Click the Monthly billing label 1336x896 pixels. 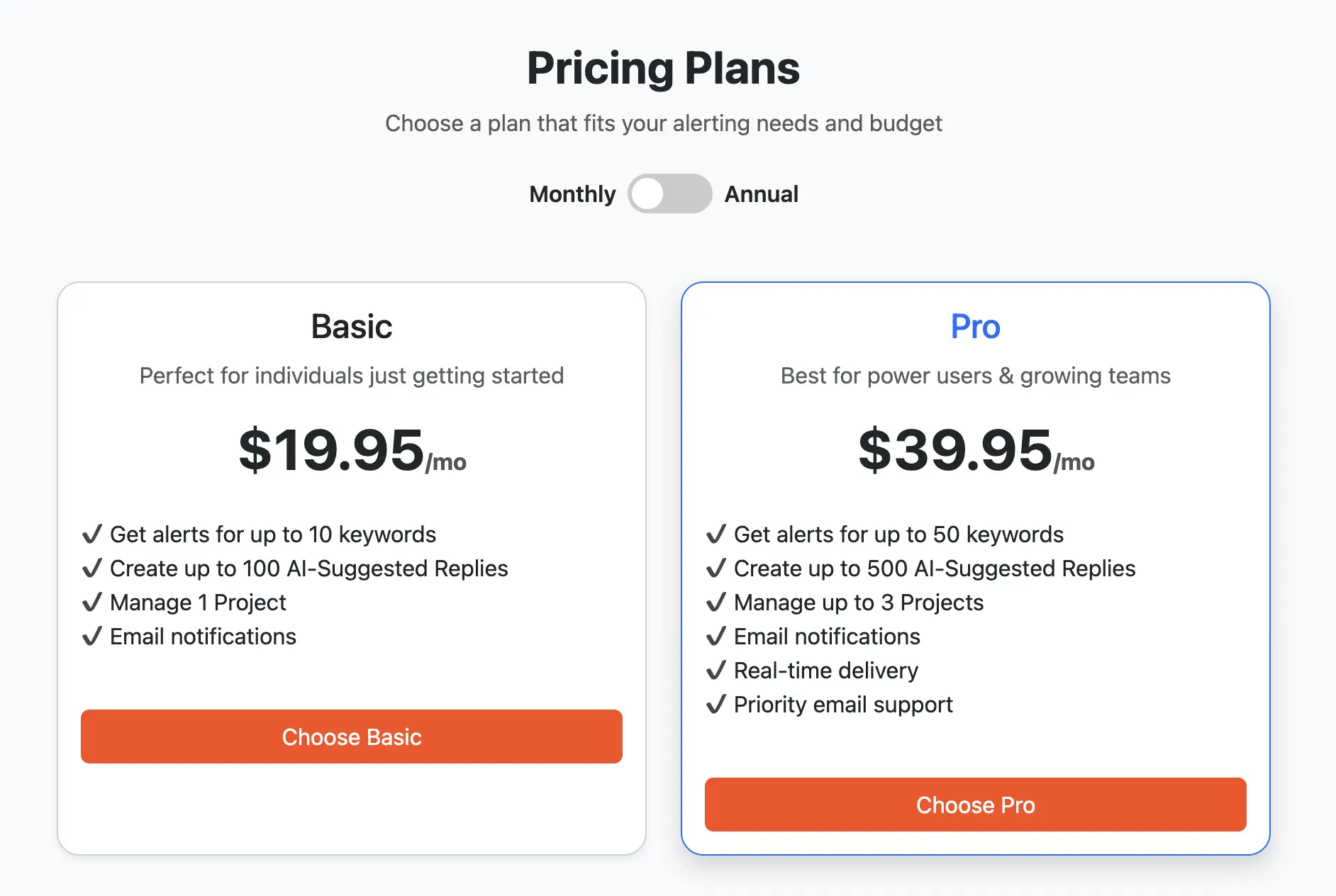coord(572,194)
